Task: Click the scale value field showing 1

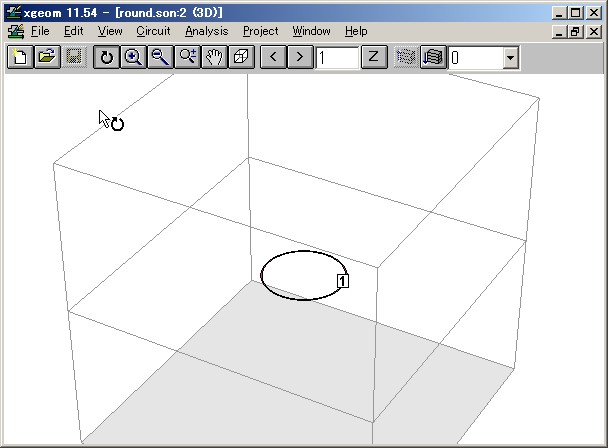Action: [337, 58]
